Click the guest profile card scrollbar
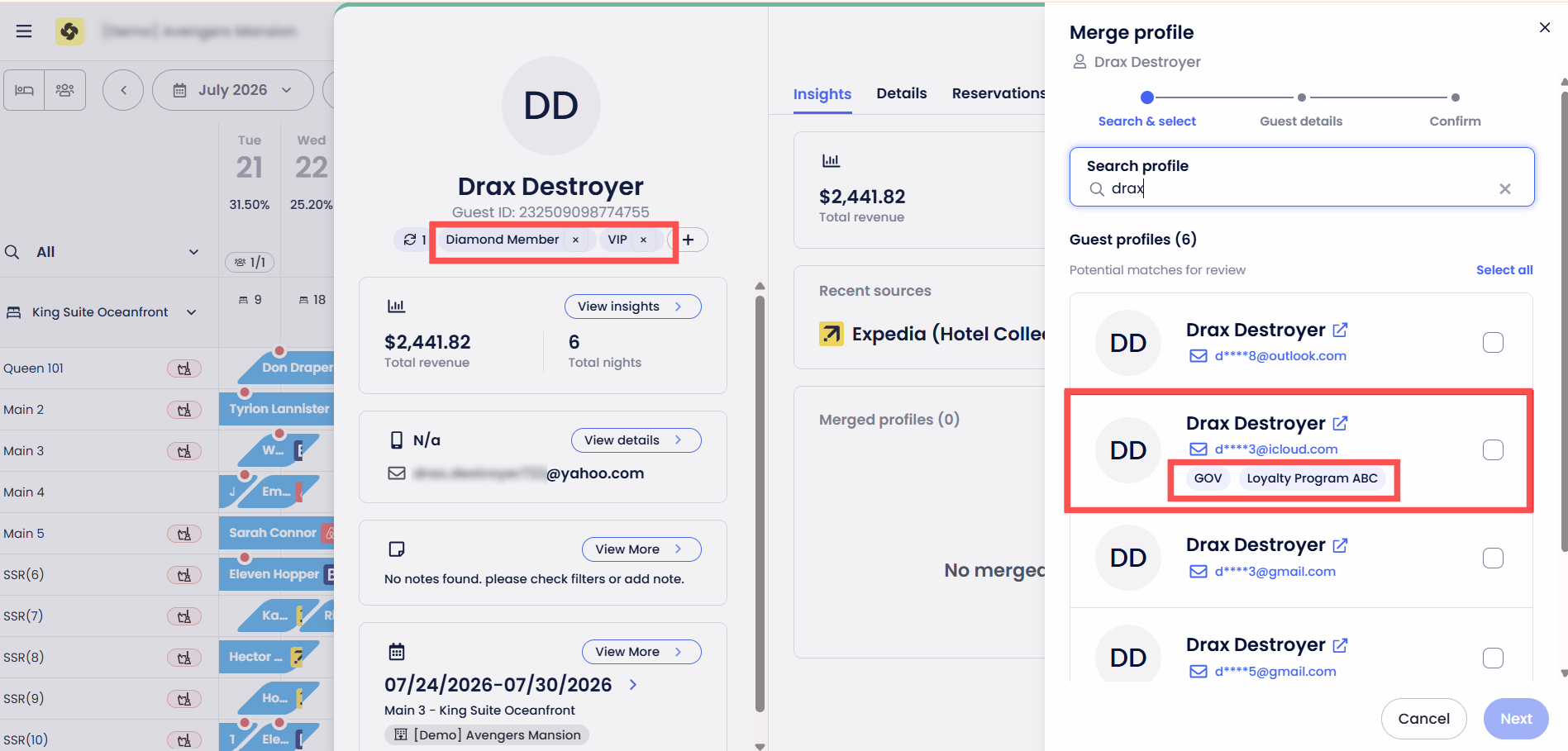Screen dimensions: 1568x751 [760, 504]
